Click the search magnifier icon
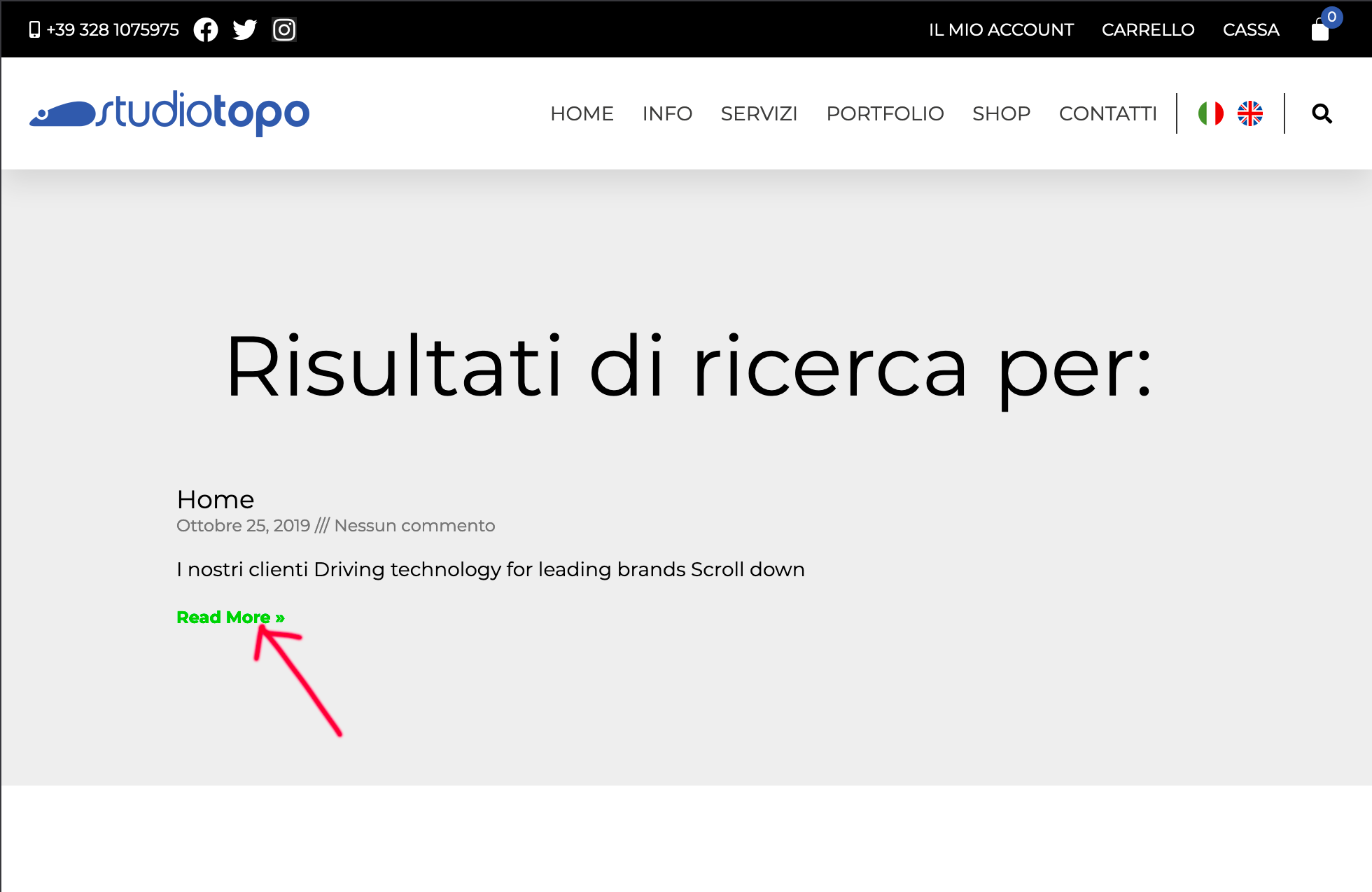 tap(1322, 113)
